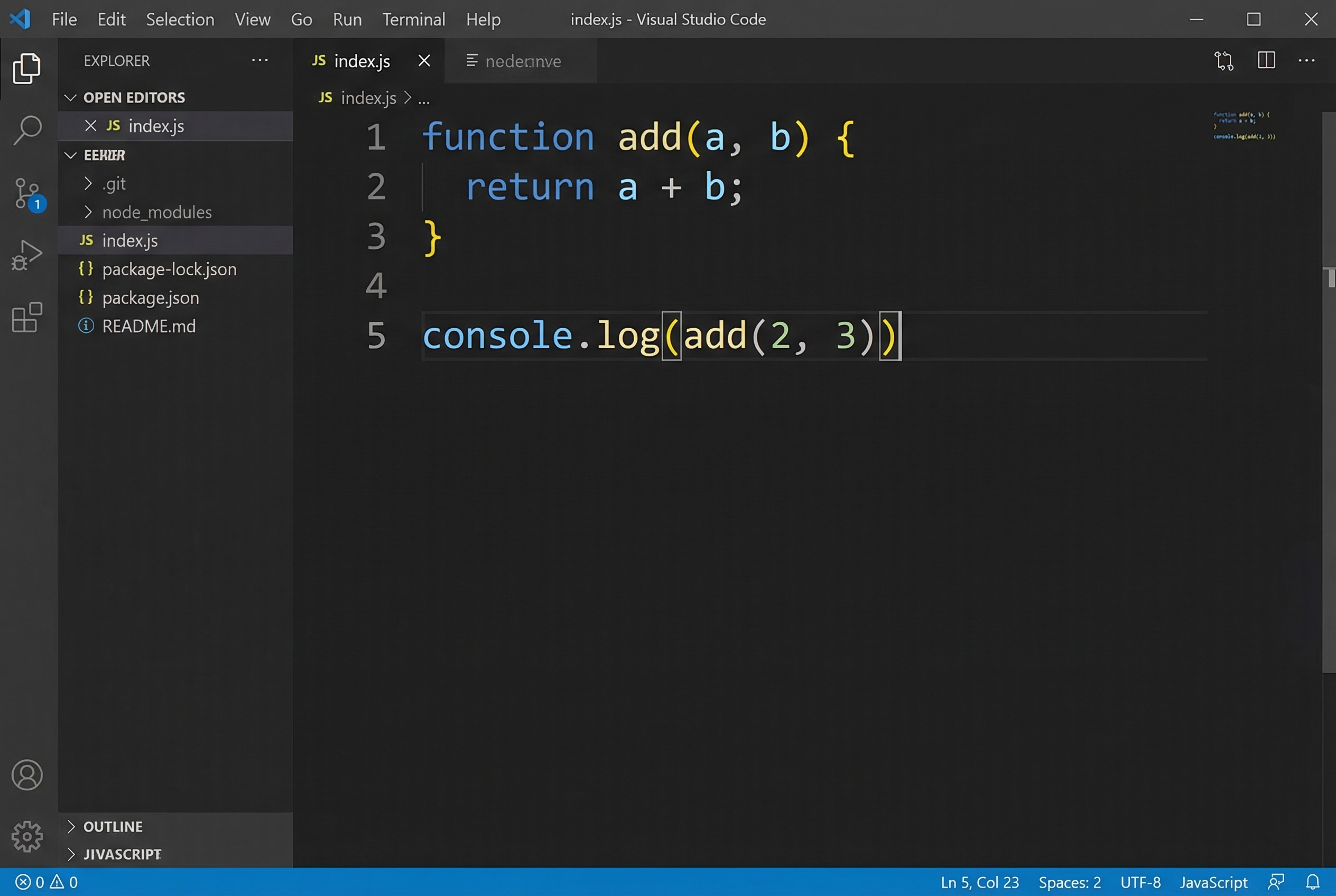The width and height of the screenshot is (1336, 896).
Task: Open the Search view
Action: point(27,130)
